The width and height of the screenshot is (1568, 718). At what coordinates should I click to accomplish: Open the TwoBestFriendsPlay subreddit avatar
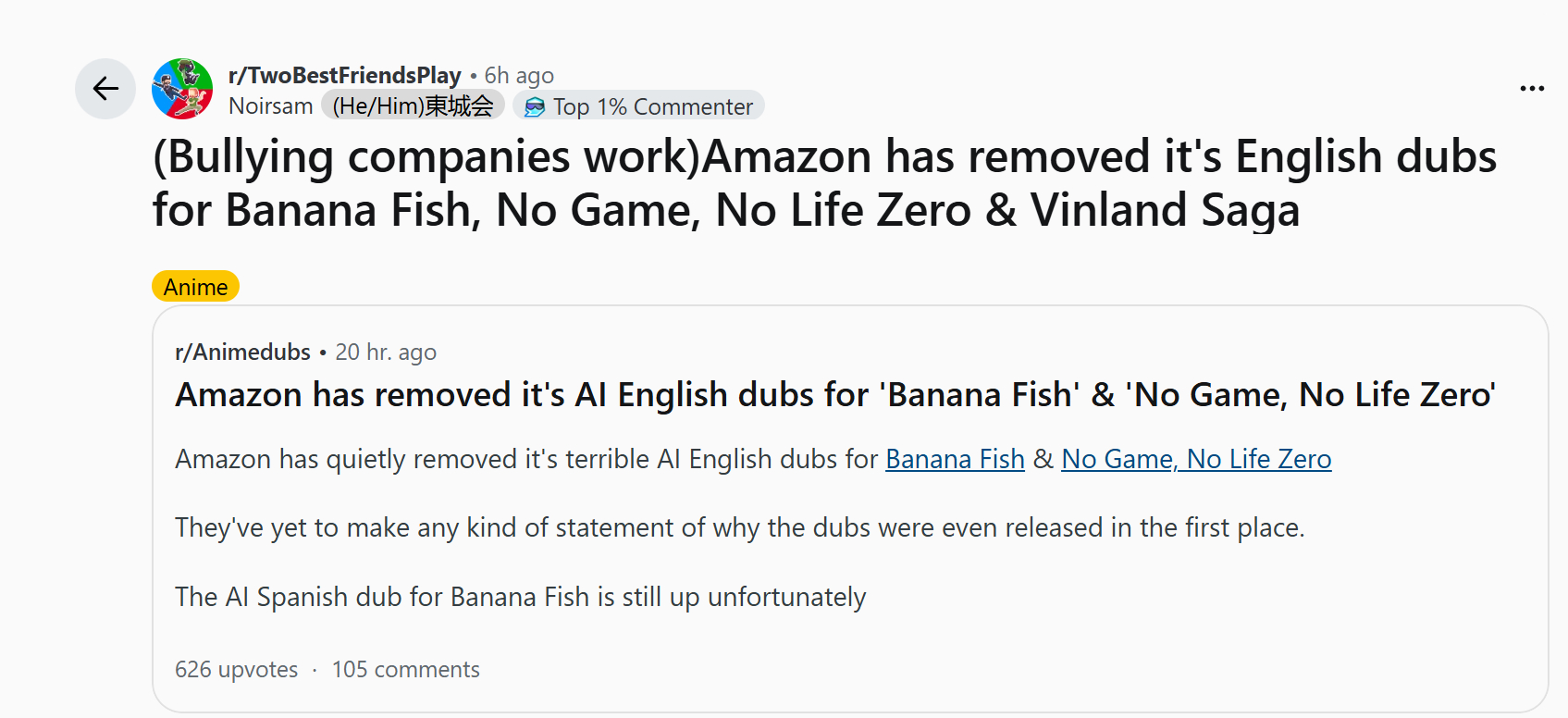coord(182,89)
